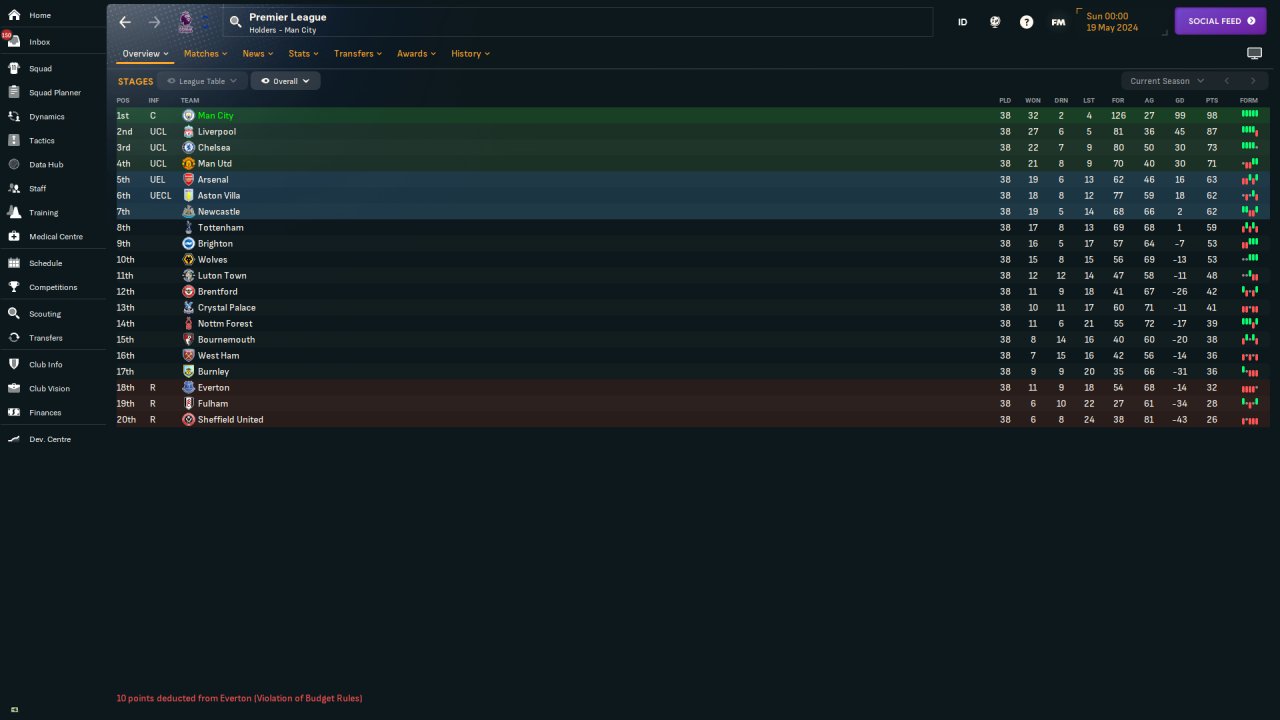Click the small icon at sidebar bottom
1280x720 pixels.
click(x=14, y=710)
